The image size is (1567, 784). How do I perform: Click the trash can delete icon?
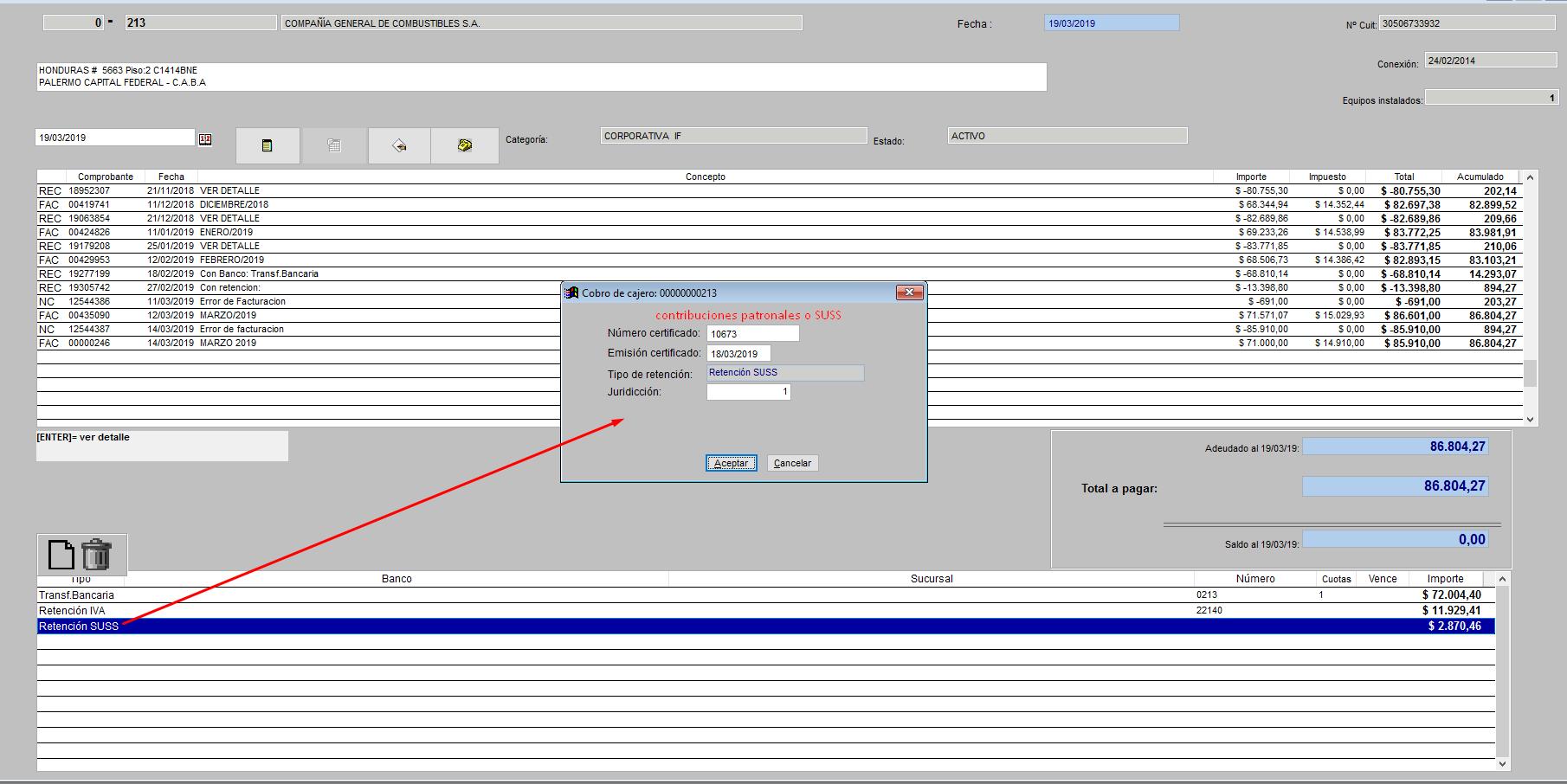pos(96,555)
